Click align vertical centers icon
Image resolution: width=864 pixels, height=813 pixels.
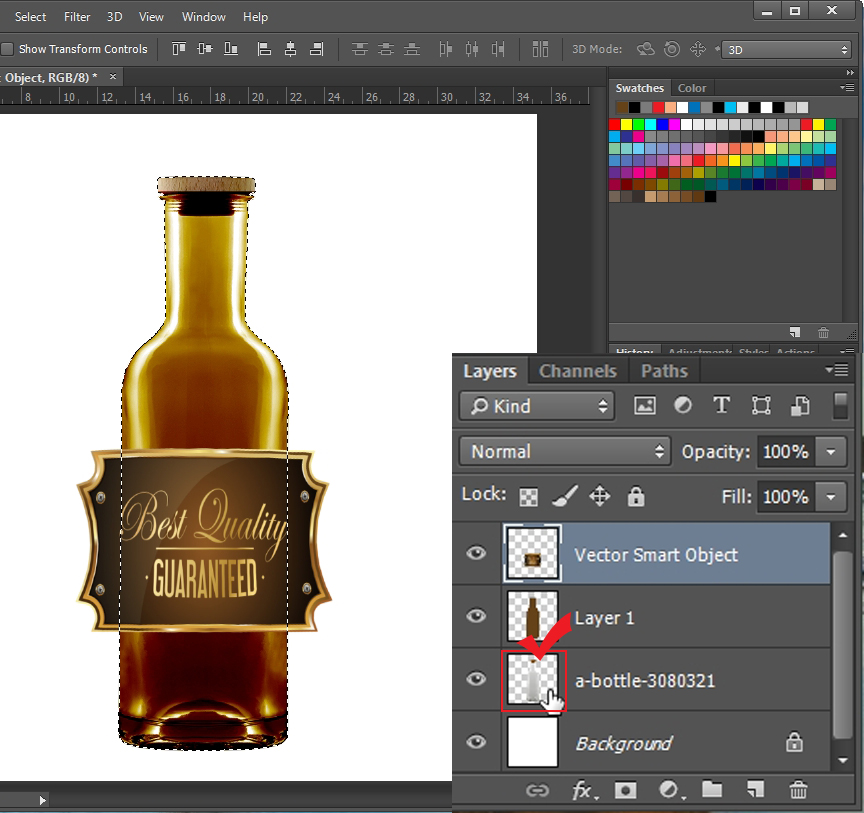205,49
